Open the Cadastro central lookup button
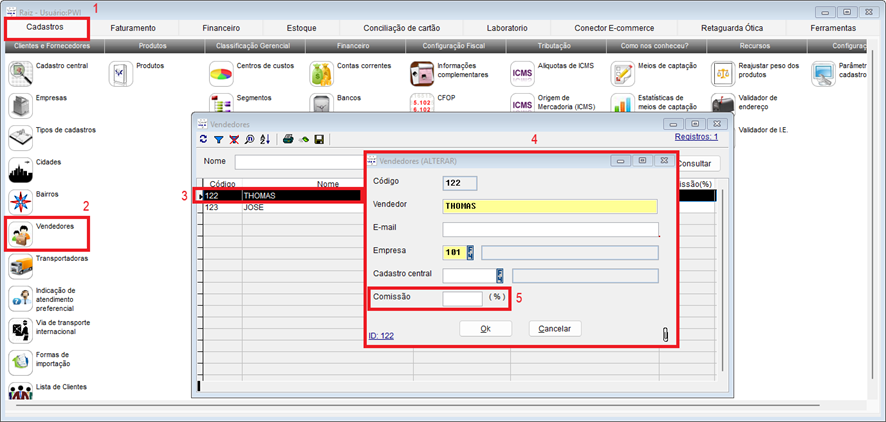The image size is (886, 422). (500, 275)
